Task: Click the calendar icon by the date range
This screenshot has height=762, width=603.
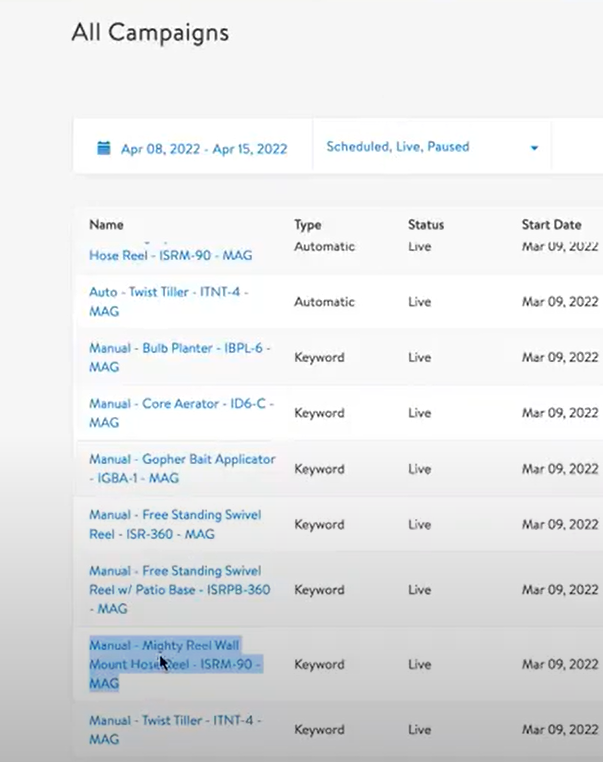Action: (103, 148)
